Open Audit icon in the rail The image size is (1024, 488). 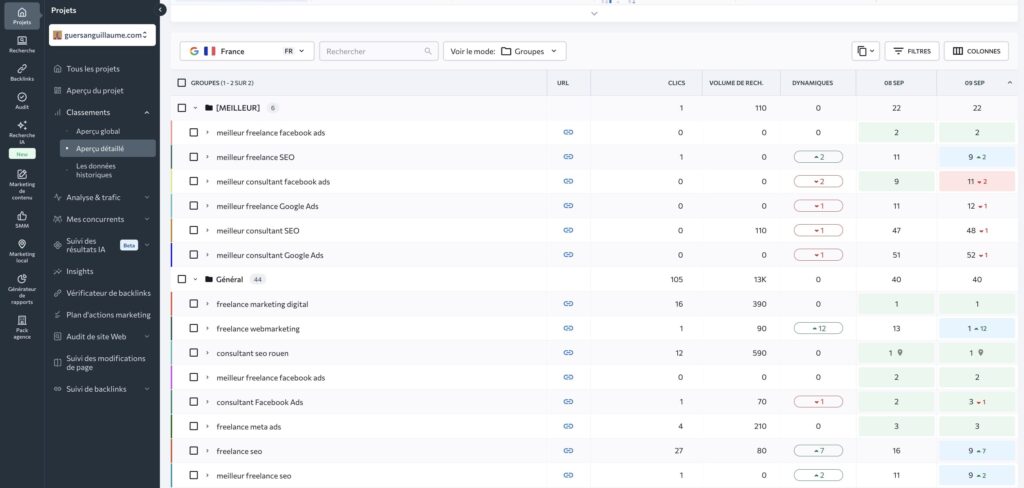(22, 101)
